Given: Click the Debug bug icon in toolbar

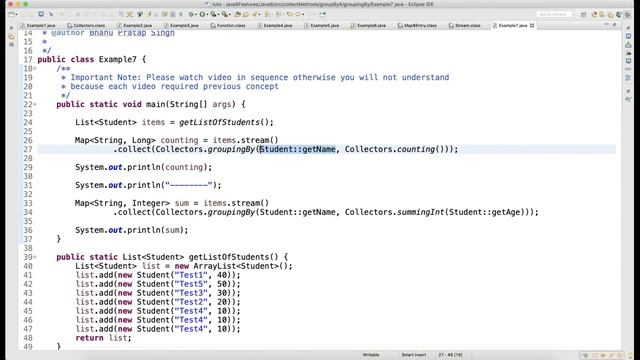Looking at the screenshot, I should point(191,14).
